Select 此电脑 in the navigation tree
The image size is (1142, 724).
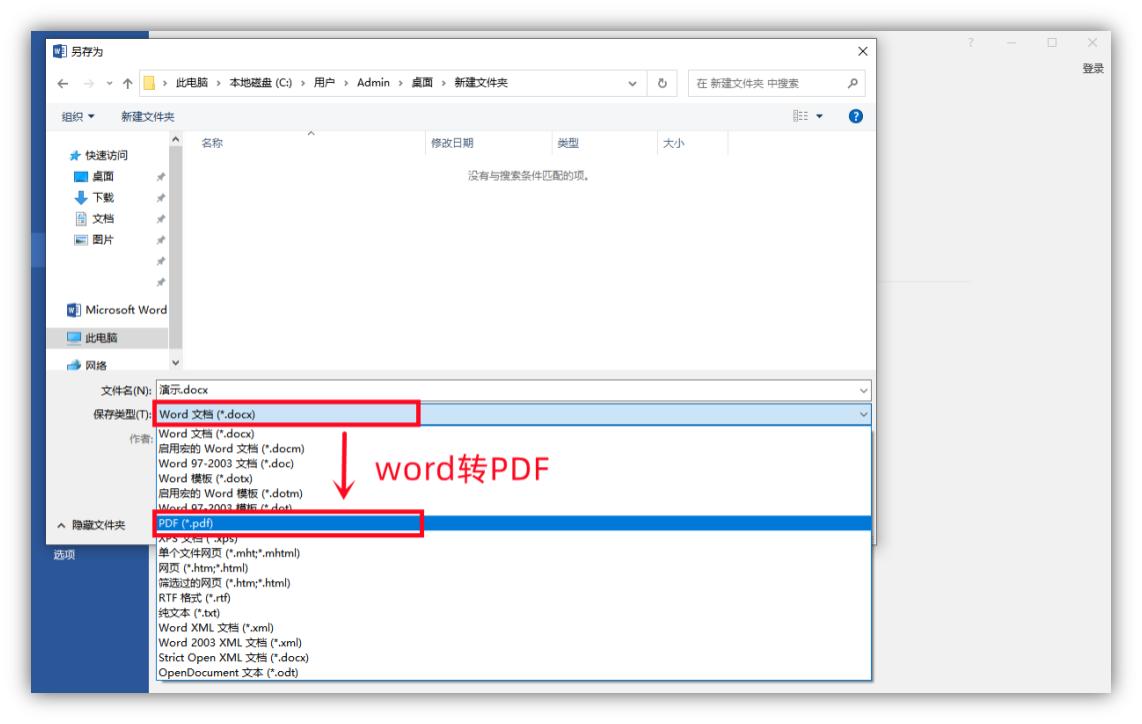click(x=98, y=337)
